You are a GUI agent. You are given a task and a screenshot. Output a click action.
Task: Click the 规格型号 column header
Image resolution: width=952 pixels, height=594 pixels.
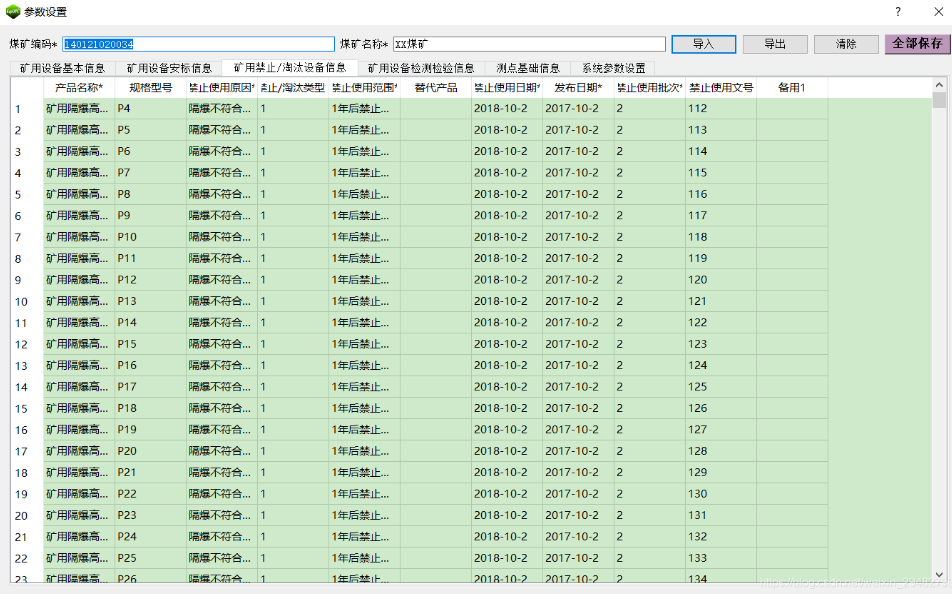[x=151, y=88]
